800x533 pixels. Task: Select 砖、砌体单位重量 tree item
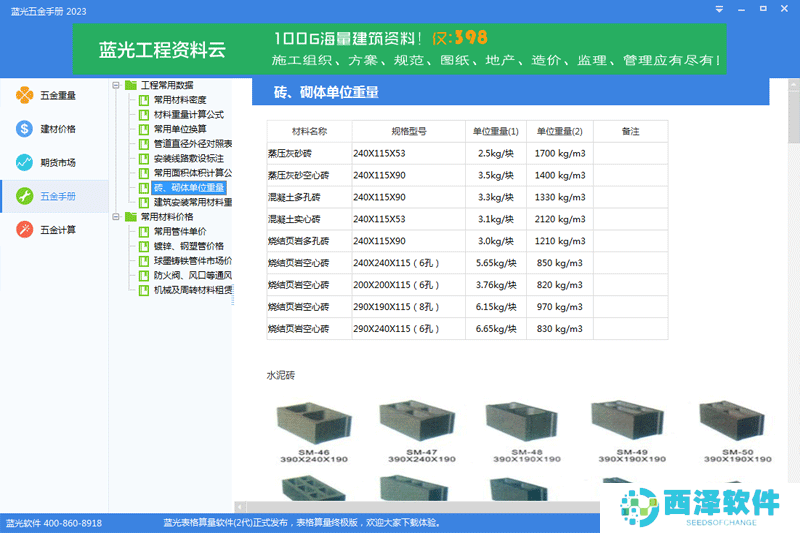point(189,188)
